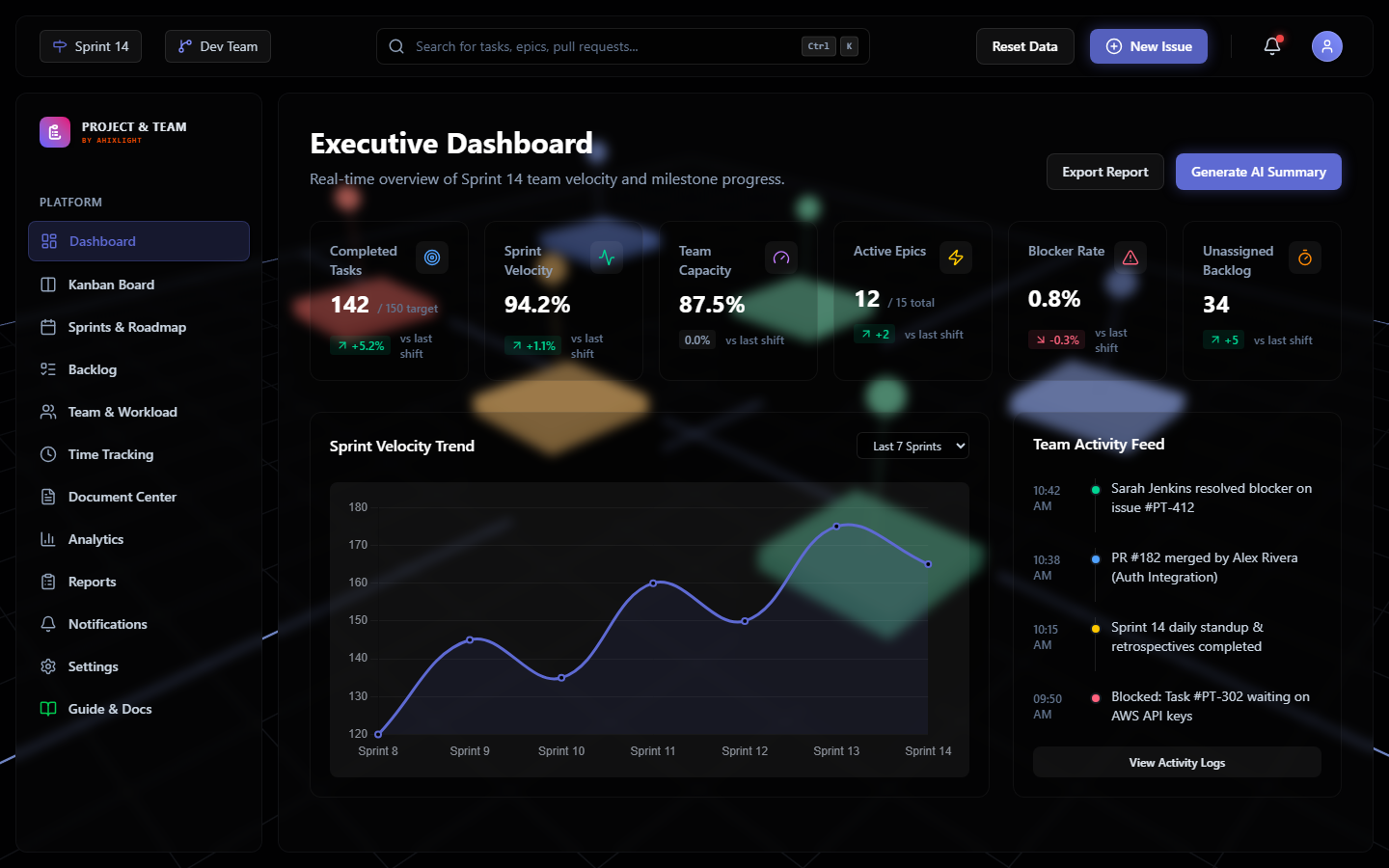This screenshot has height=868, width=1389.
Task: Open the Dev Team selector
Action: [x=218, y=46]
